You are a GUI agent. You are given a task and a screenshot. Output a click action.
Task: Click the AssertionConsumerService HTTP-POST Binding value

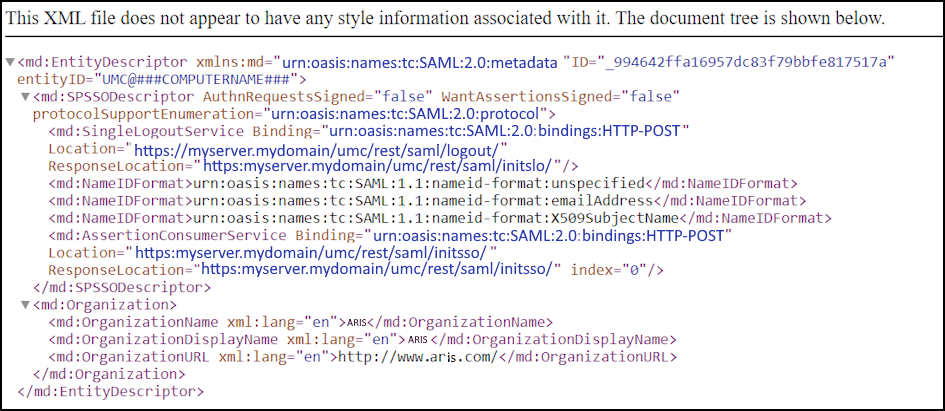pyautogui.click(x=547, y=235)
